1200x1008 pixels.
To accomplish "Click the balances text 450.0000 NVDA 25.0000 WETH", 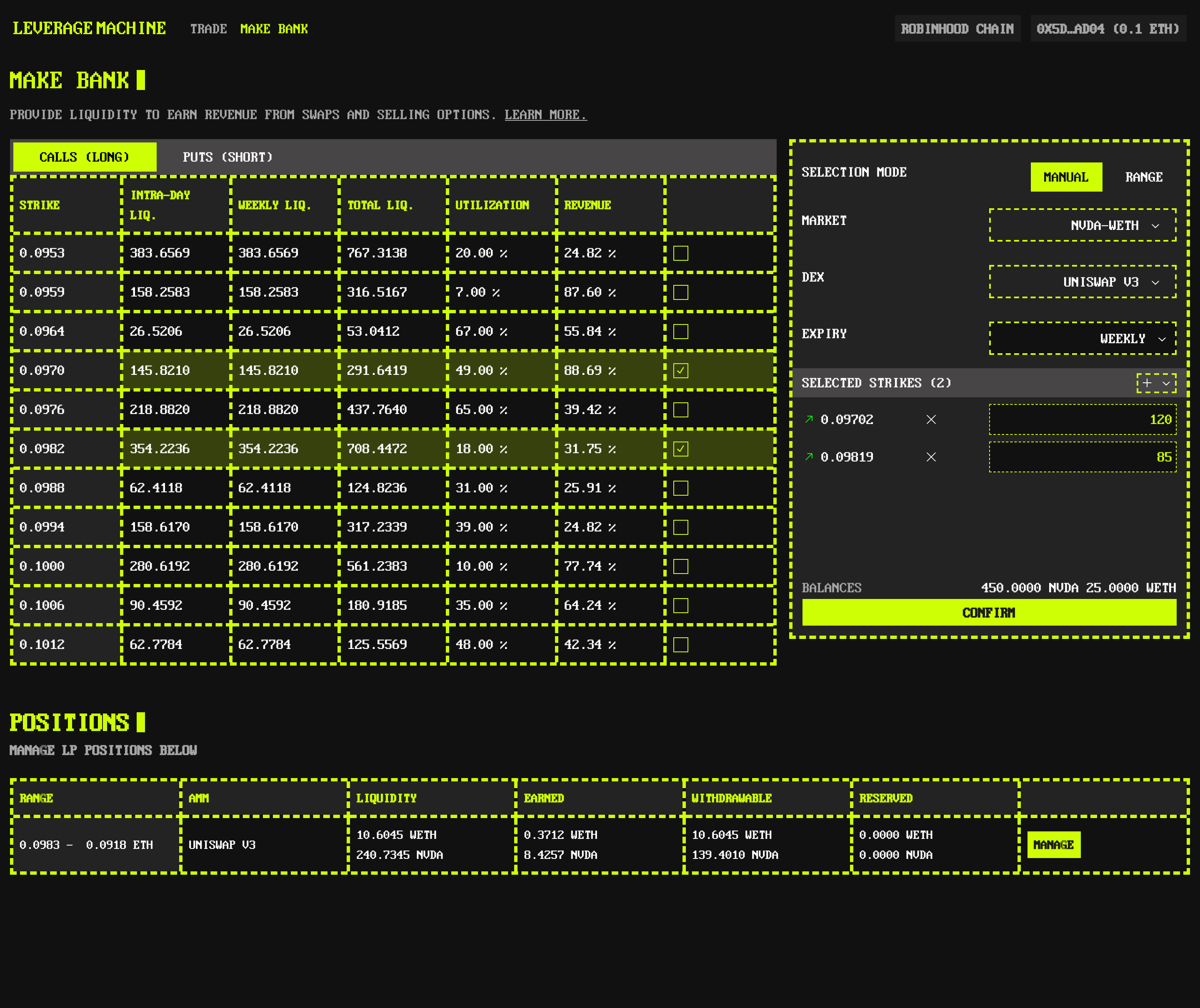I will tap(1078, 588).
